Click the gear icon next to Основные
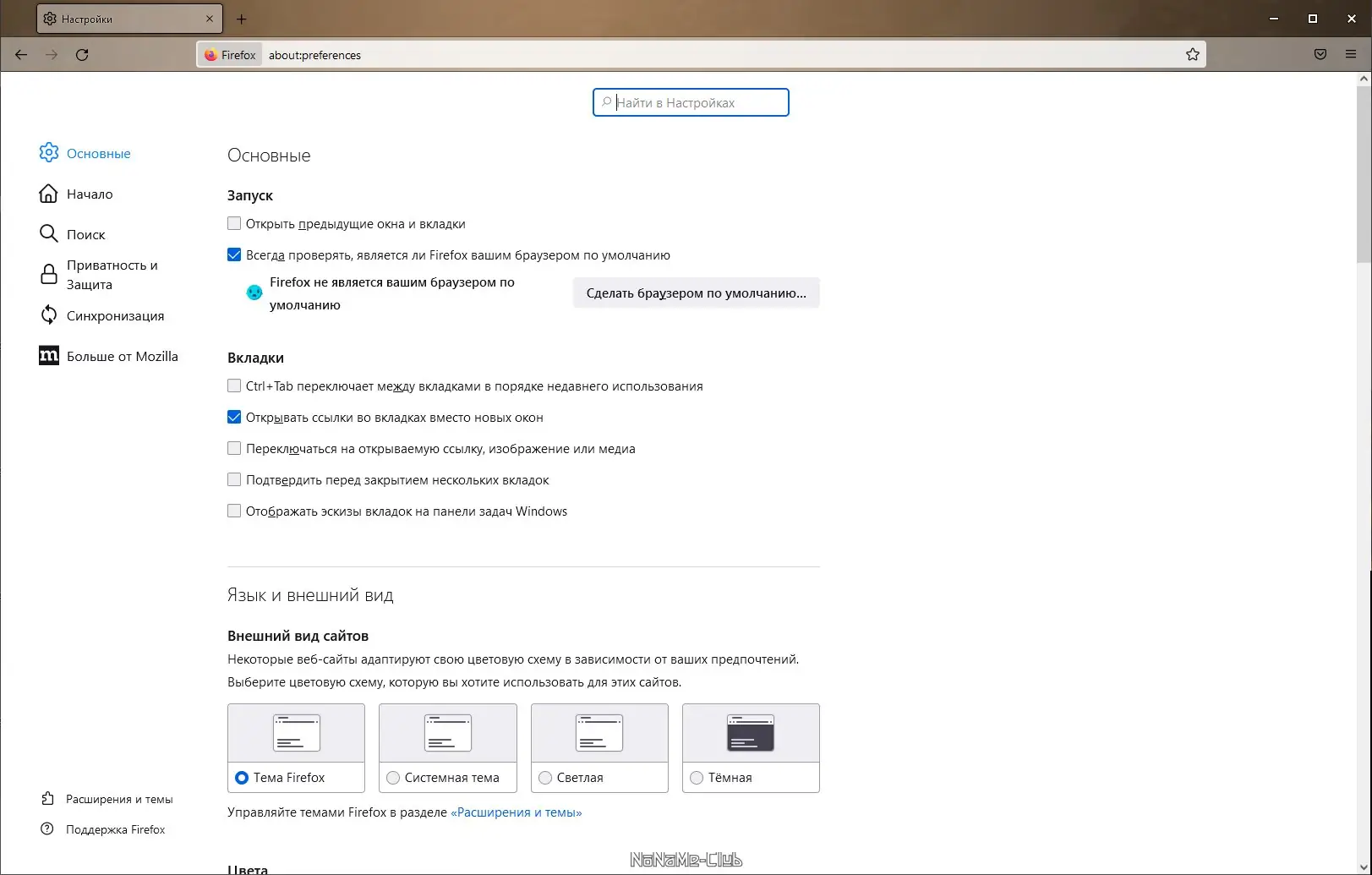Image resolution: width=1372 pixels, height=875 pixels. click(x=49, y=152)
